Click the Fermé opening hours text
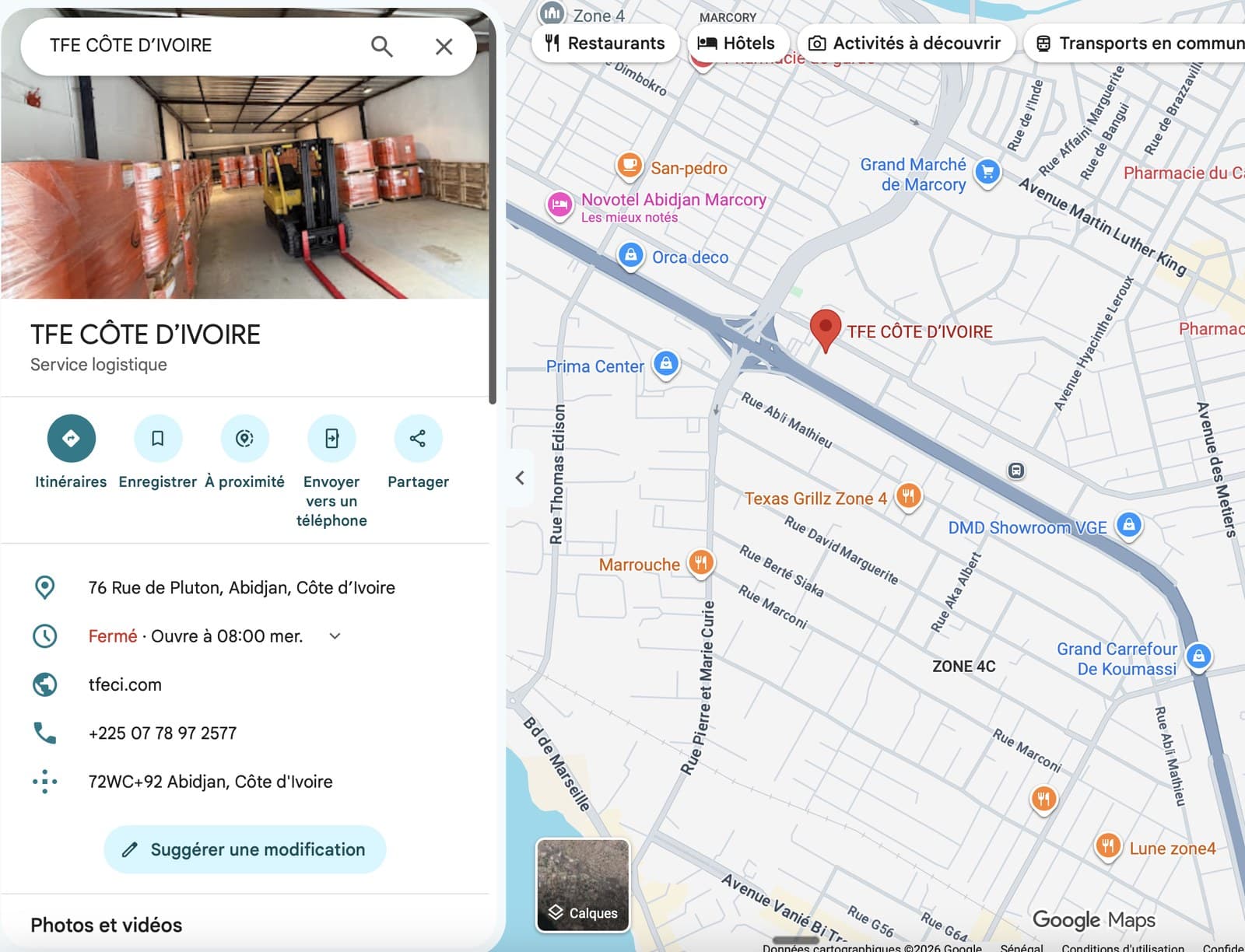The image size is (1245, 952). point(113,636)
